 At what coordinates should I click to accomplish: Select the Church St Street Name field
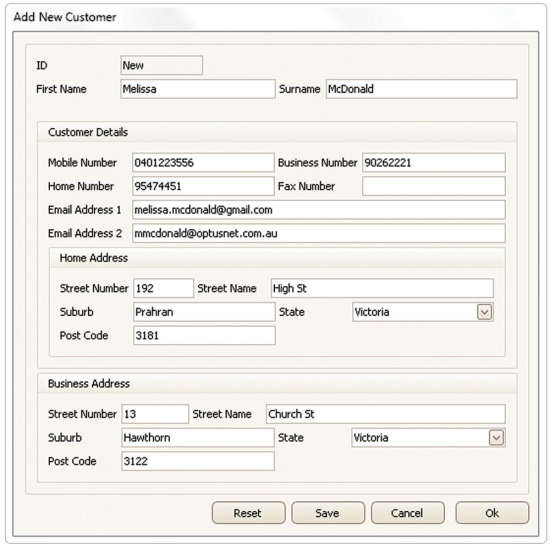pyautogui.click(x=386, y=414)
